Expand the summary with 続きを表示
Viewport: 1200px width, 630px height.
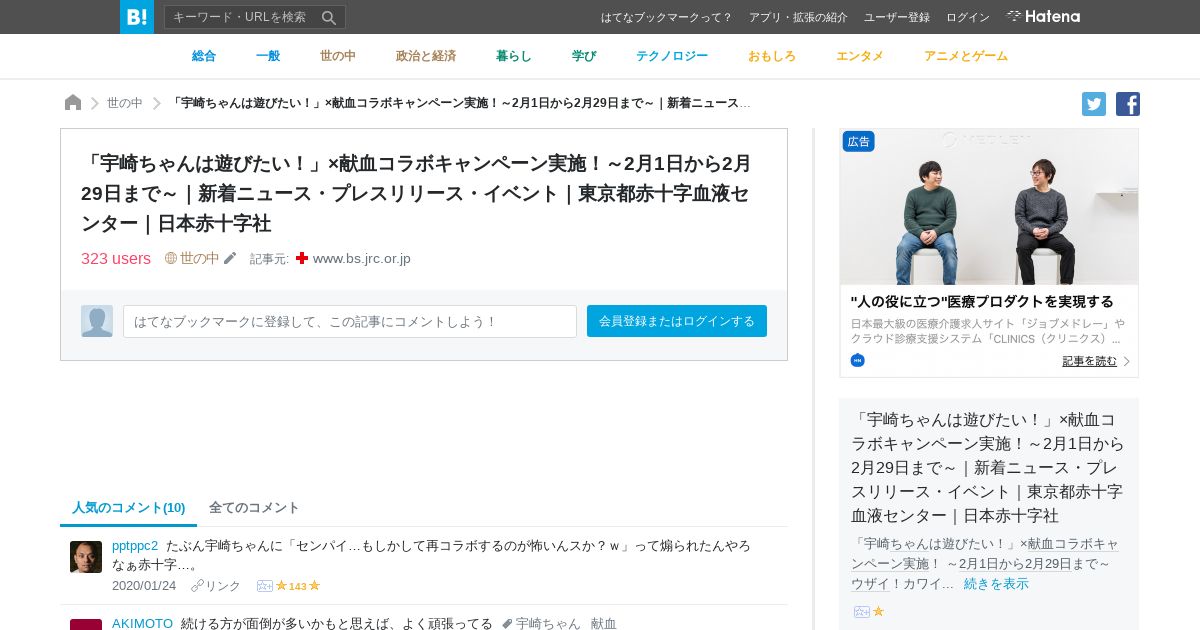coord(996,583)
